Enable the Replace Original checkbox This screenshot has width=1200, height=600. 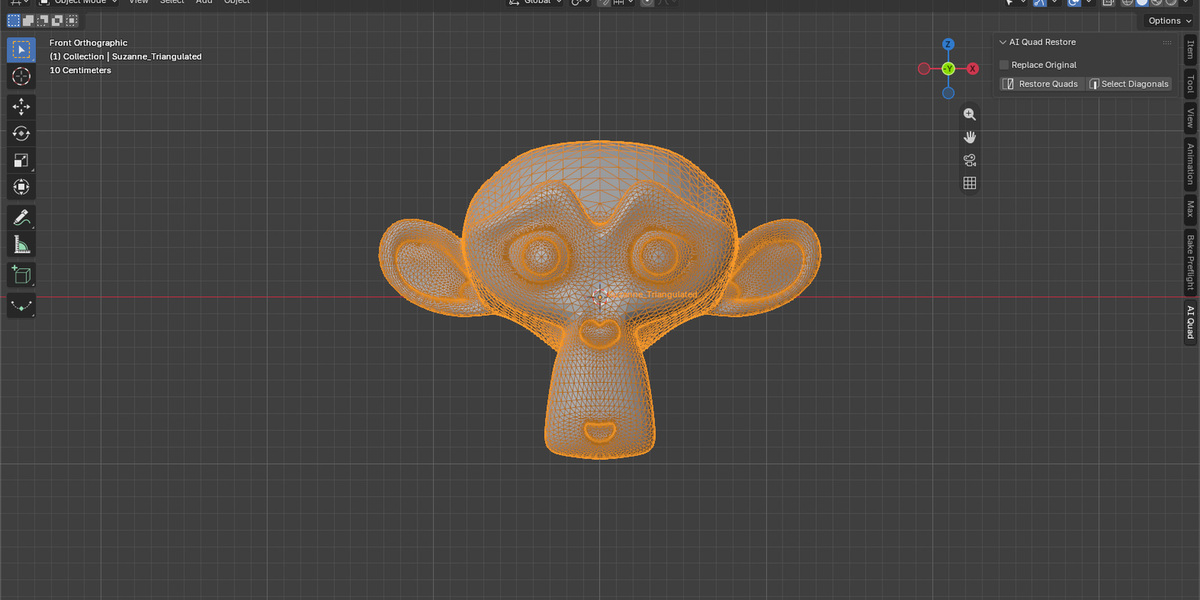tap(1005, 65)
